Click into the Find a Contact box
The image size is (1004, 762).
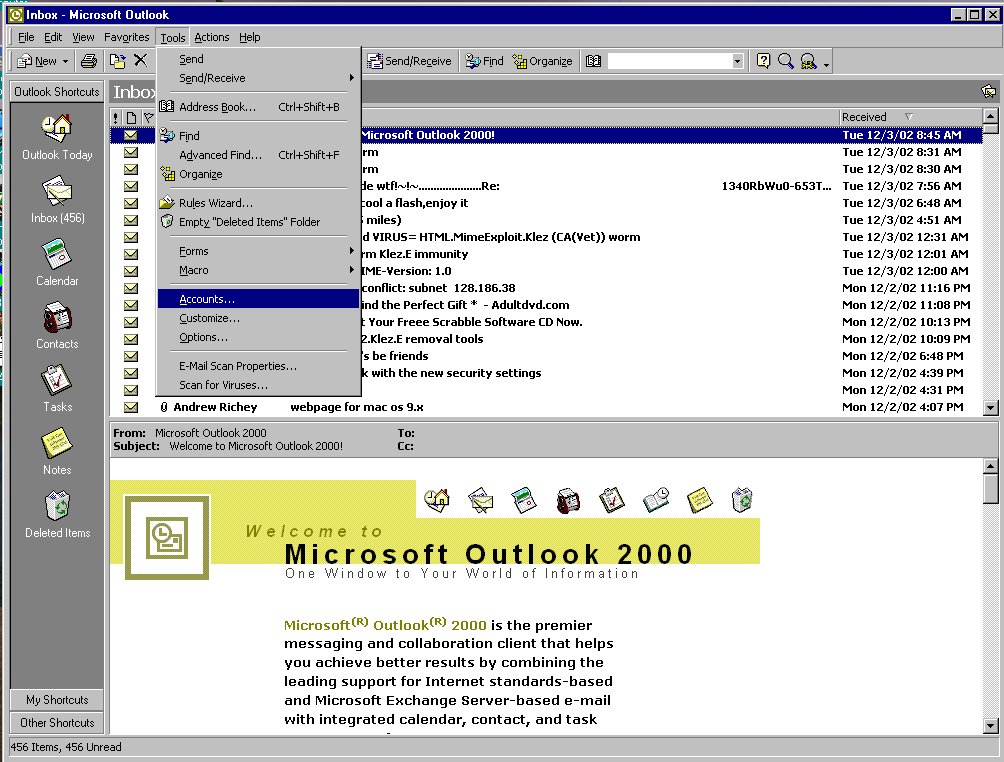click(x=669, y=61)
